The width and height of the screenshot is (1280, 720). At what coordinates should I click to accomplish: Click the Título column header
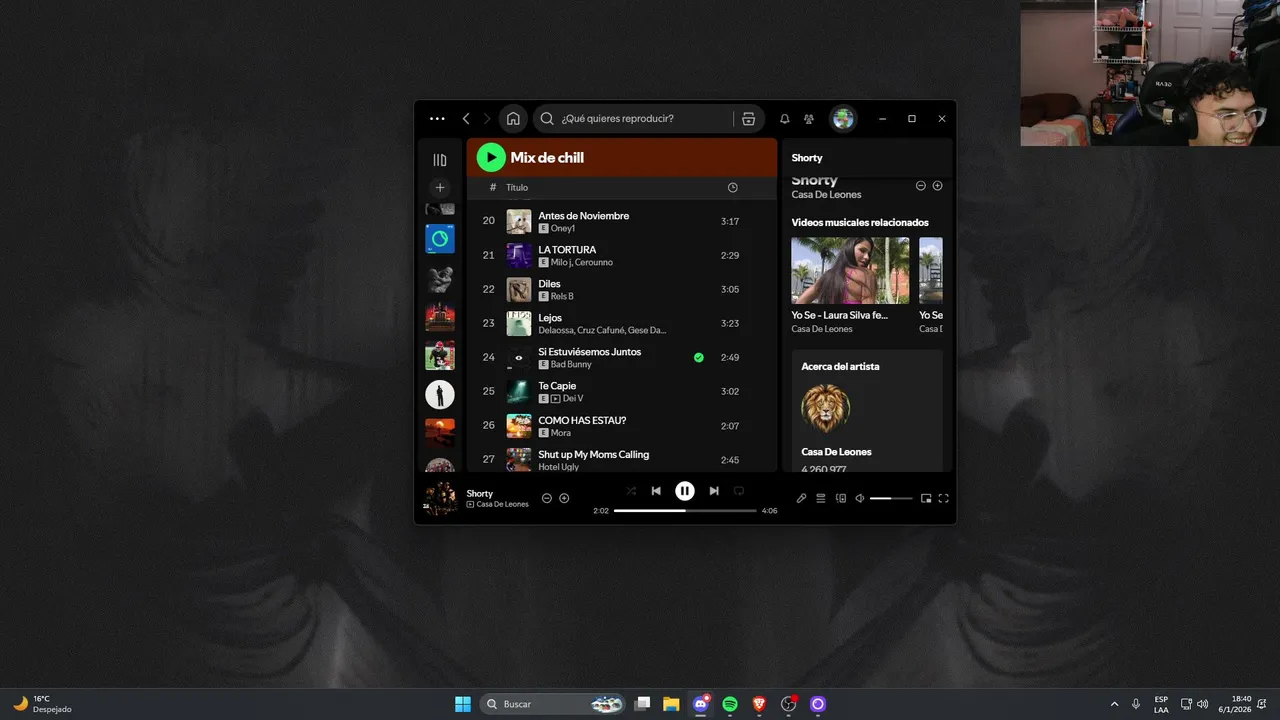(517, 187)
